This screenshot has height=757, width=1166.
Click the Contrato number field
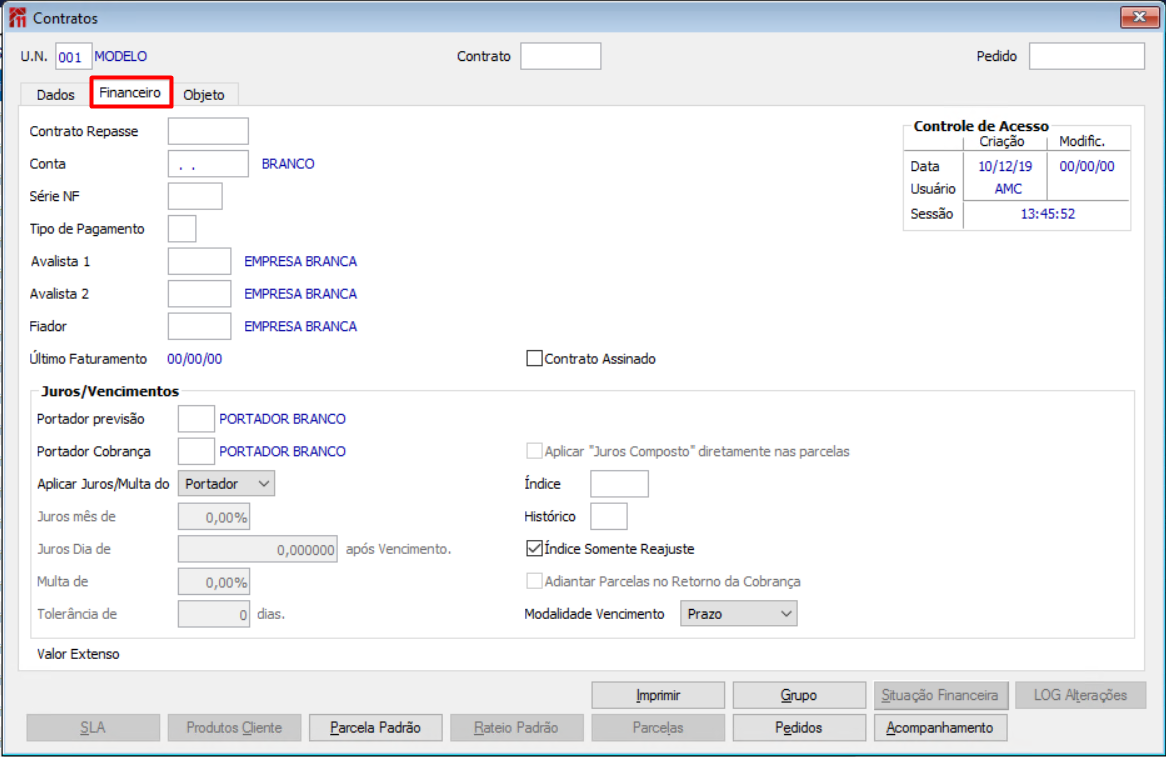561,56
